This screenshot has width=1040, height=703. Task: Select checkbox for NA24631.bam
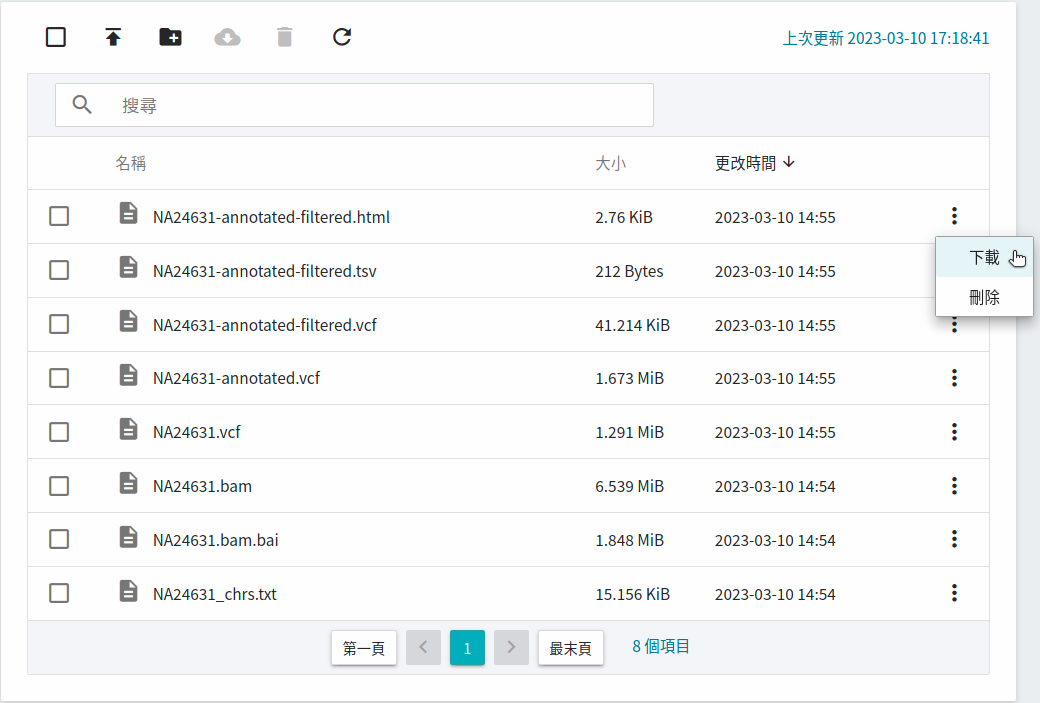(x=59, y=486)
